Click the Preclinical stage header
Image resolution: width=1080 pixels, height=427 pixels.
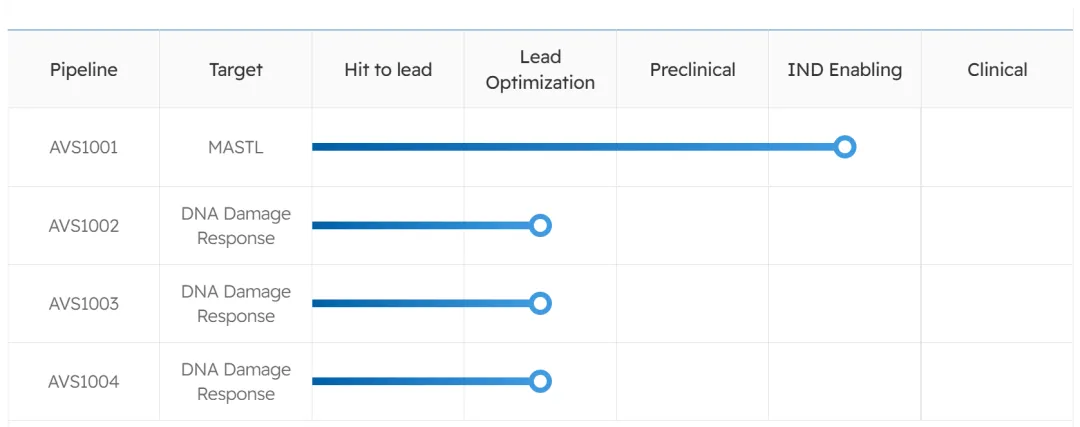(692, 70)
